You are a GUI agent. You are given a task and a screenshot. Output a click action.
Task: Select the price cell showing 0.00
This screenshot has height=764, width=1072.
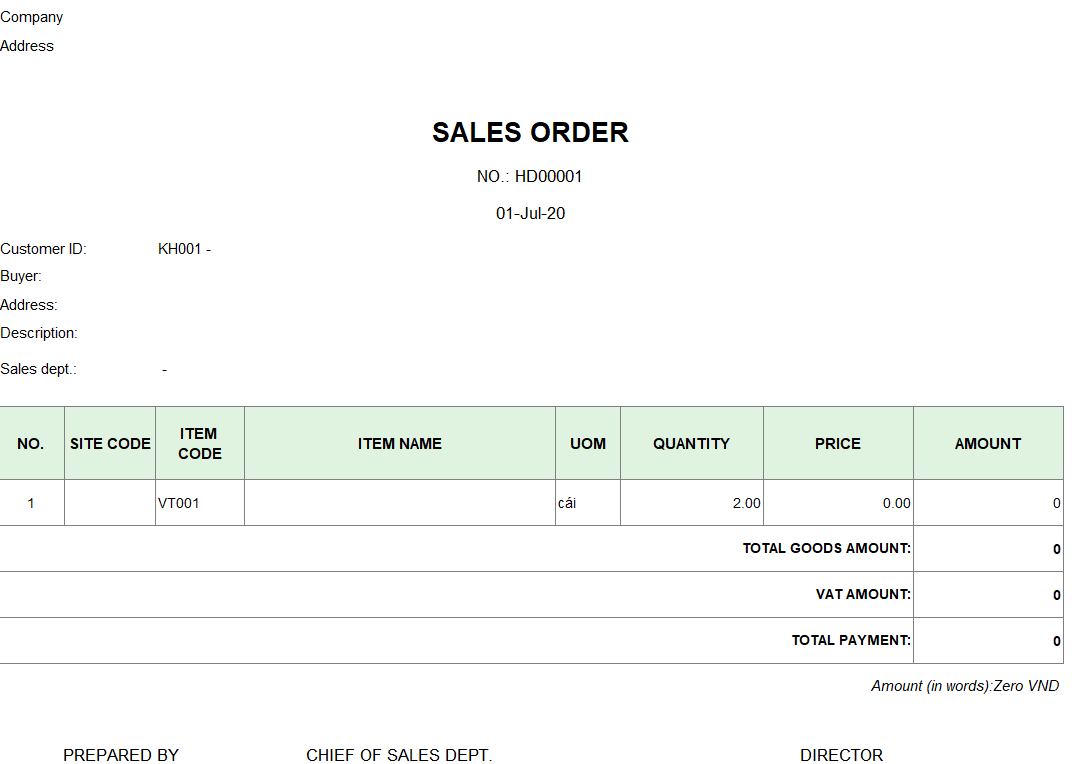(x=838, y=503)
